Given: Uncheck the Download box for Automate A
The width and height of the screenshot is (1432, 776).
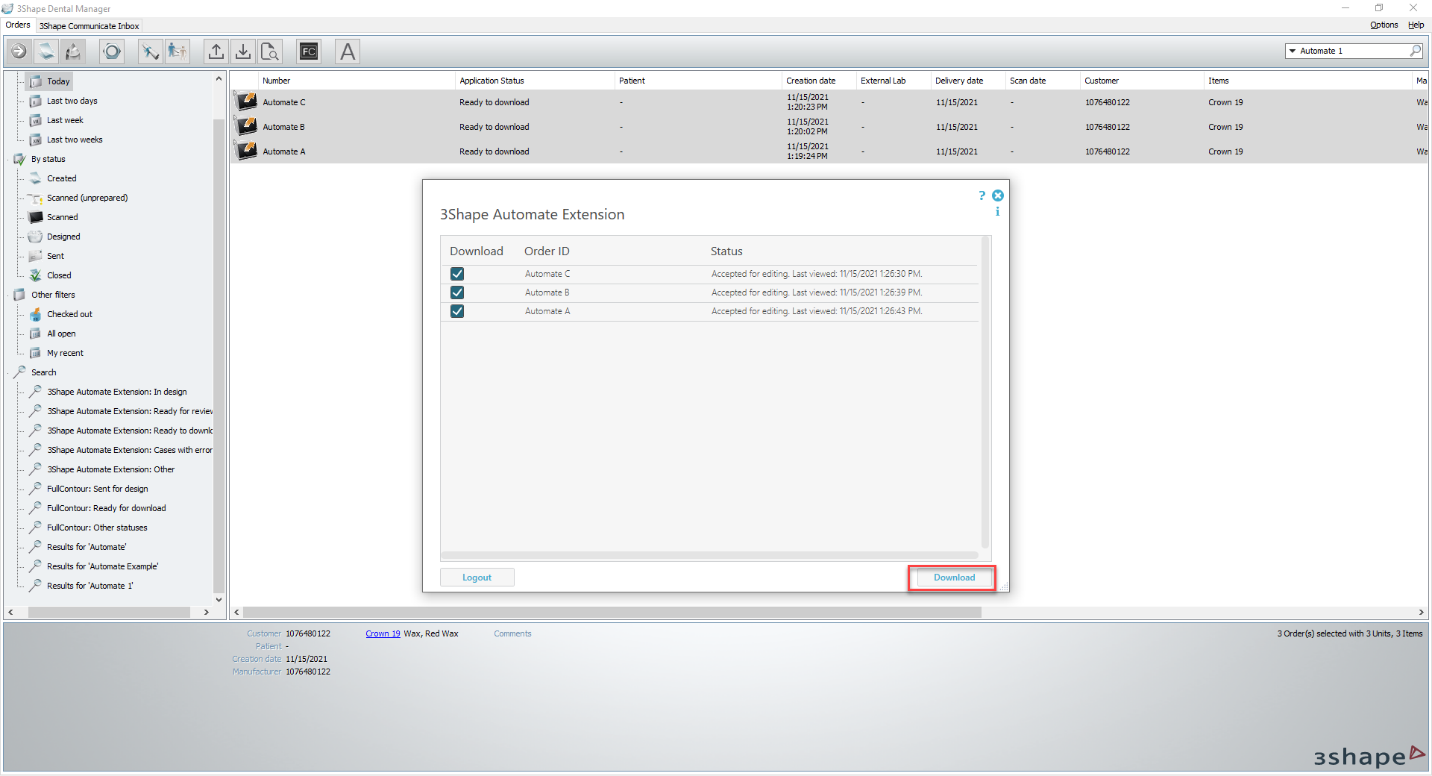Looking at the screenshot, I should (457, 311).
